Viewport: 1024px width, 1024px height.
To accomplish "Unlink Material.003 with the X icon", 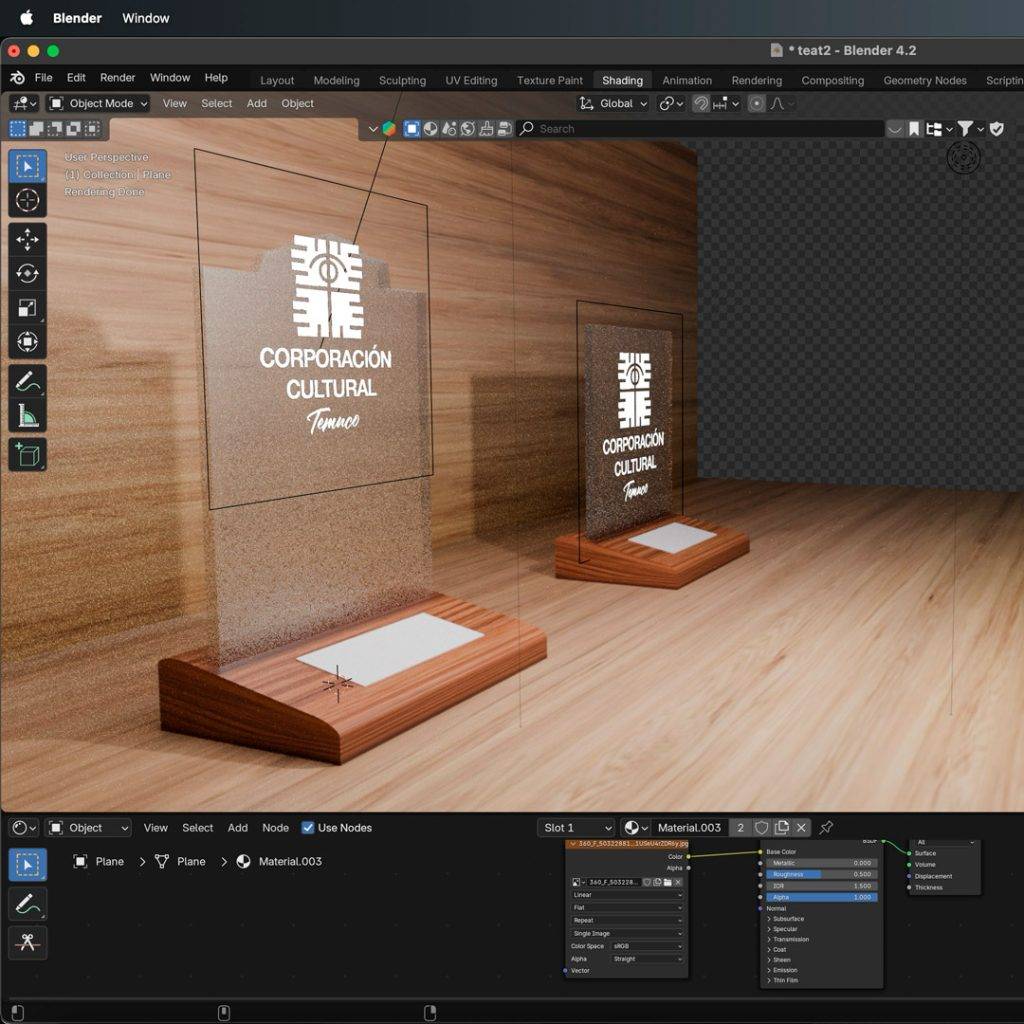I will pyautogui.click(x=801, y=827).
